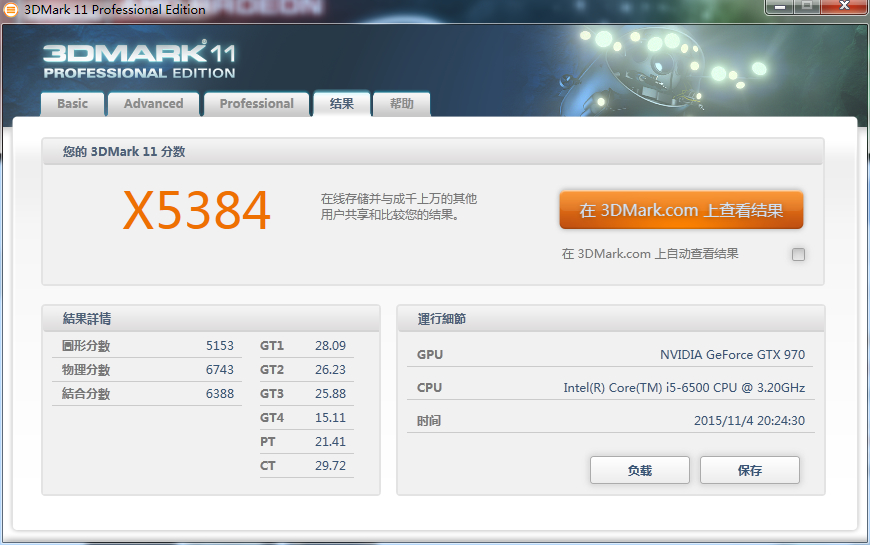Click the Intel Core i5-6500 CPU text
This screenshot has height=545, width=870.
point(684,388)
